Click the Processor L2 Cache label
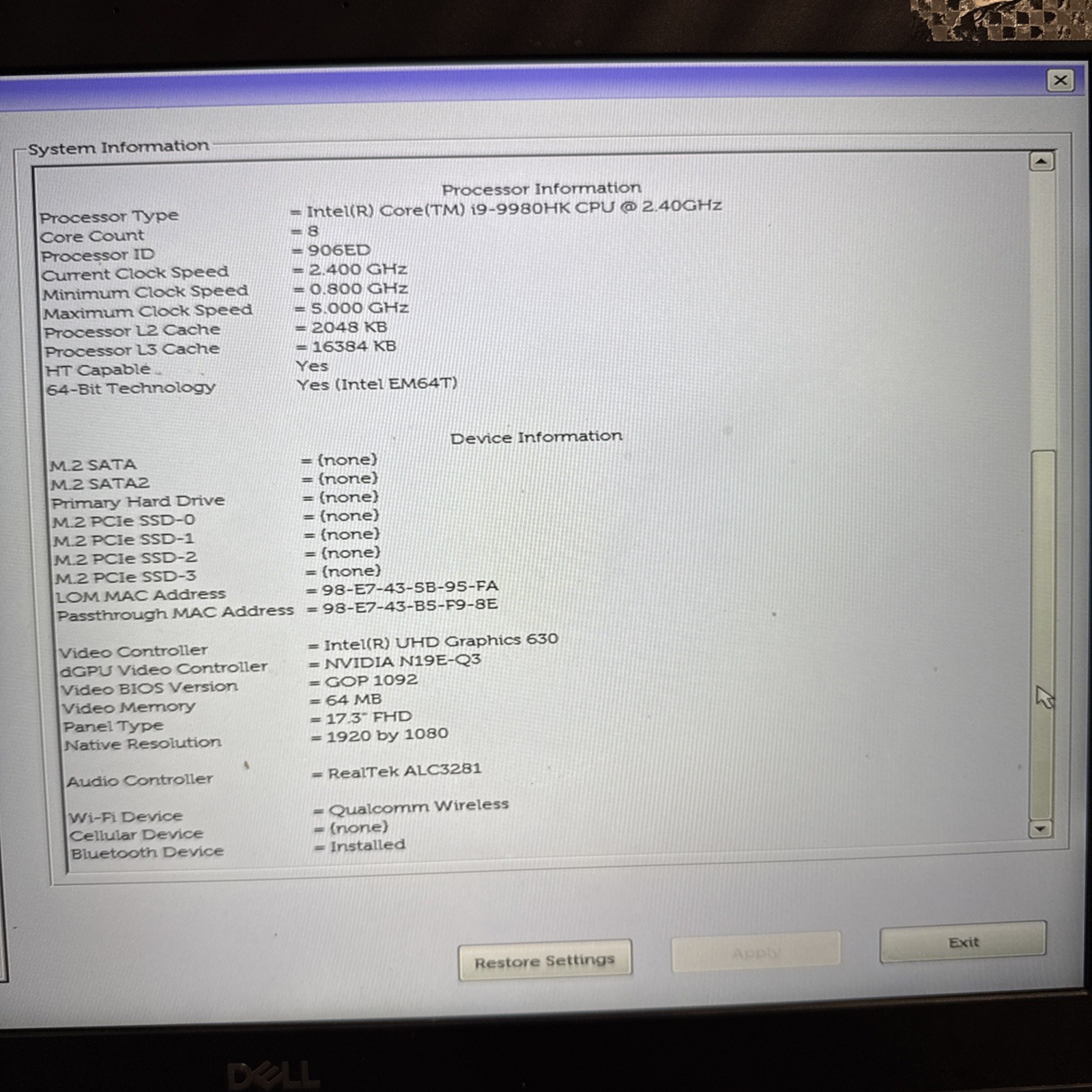This screenshot has height=1092, width=1092. point(132,331)
